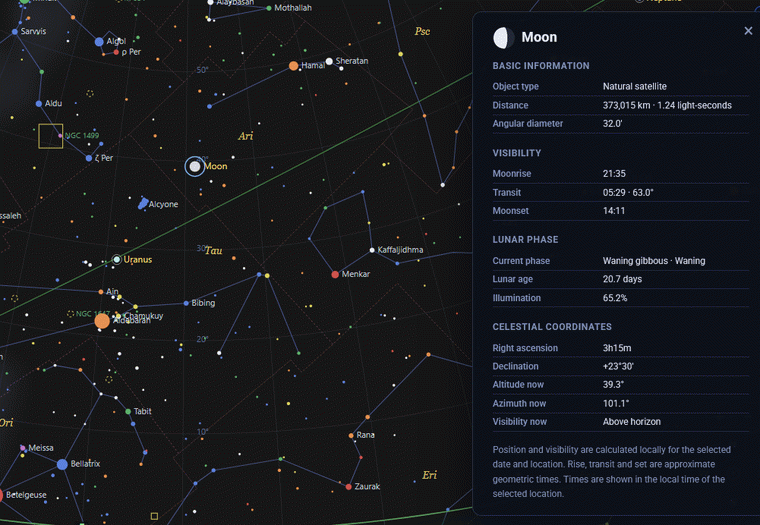Select the Aldu star

(39, 104)
